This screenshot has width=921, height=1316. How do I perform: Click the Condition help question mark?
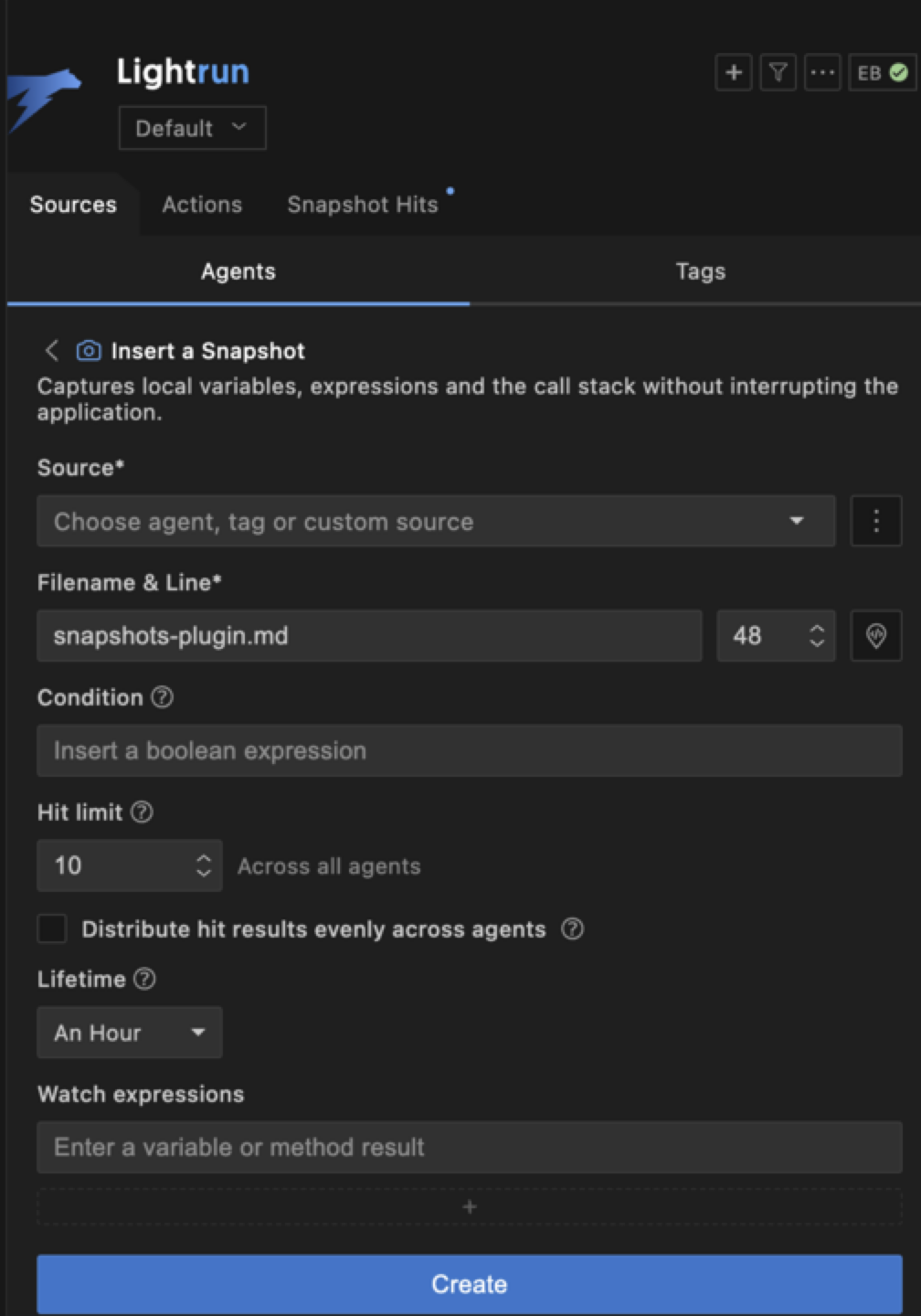(163, 697)
